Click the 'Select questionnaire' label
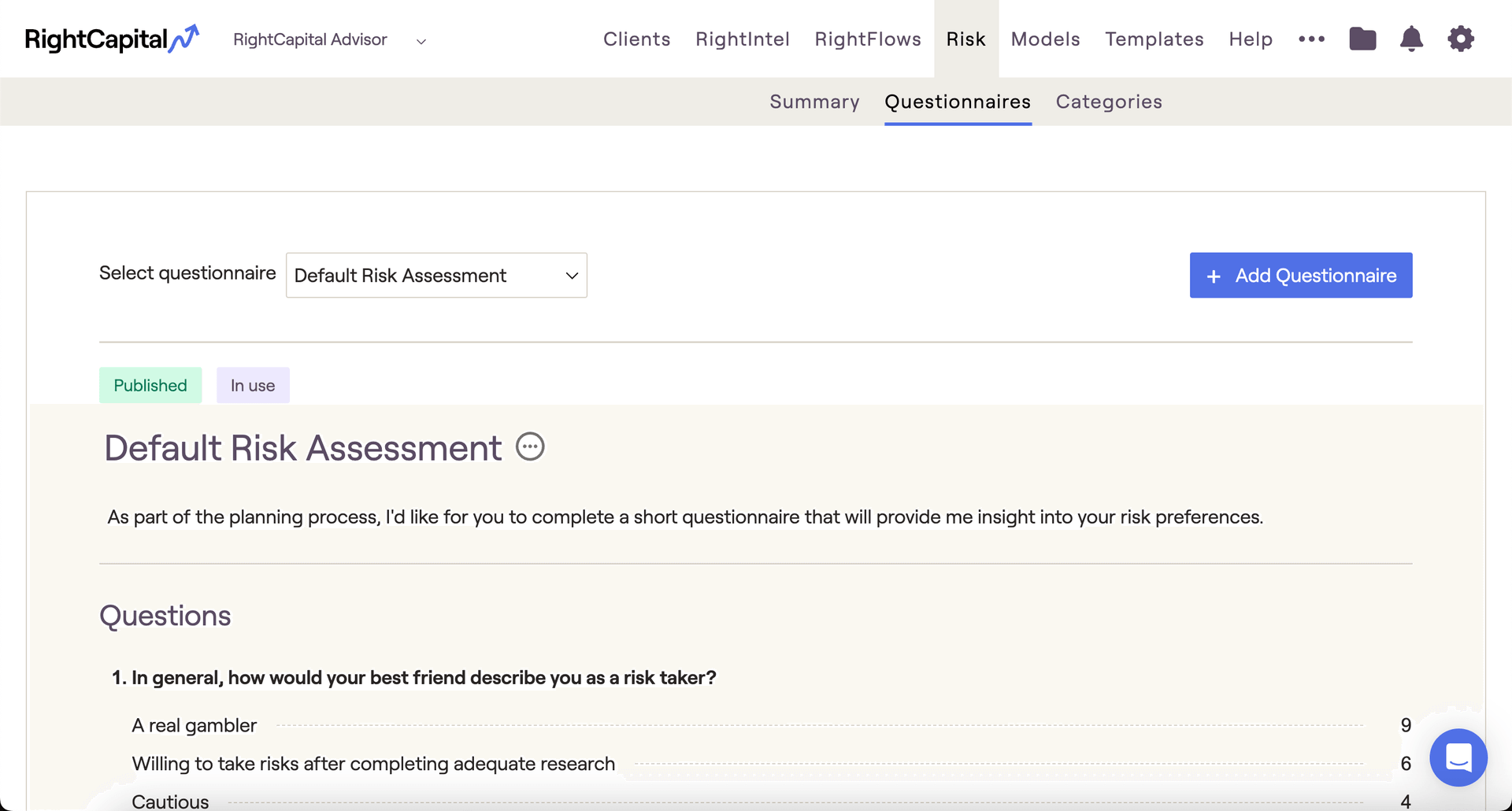This screenshot has height=811, width=1512. pyautogui.click(x=187, y=273)
